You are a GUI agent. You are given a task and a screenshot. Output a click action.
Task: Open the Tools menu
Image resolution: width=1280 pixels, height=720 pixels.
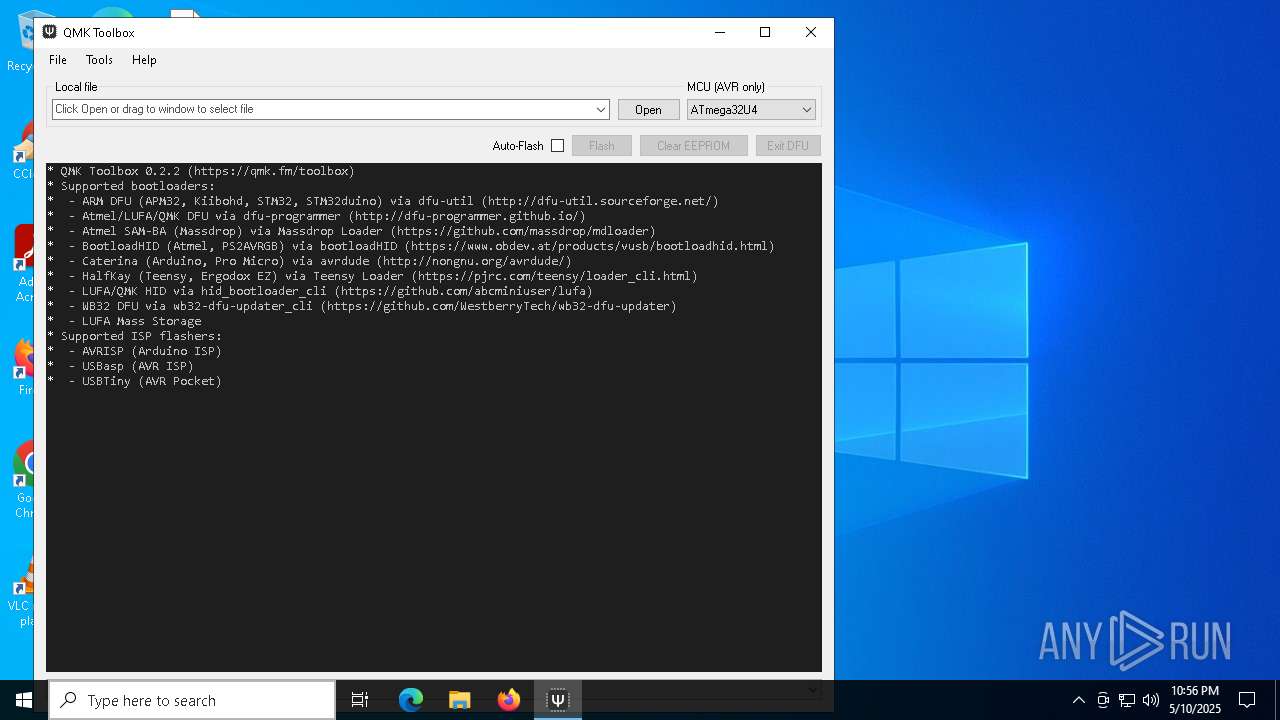click(x=99, y=60)
